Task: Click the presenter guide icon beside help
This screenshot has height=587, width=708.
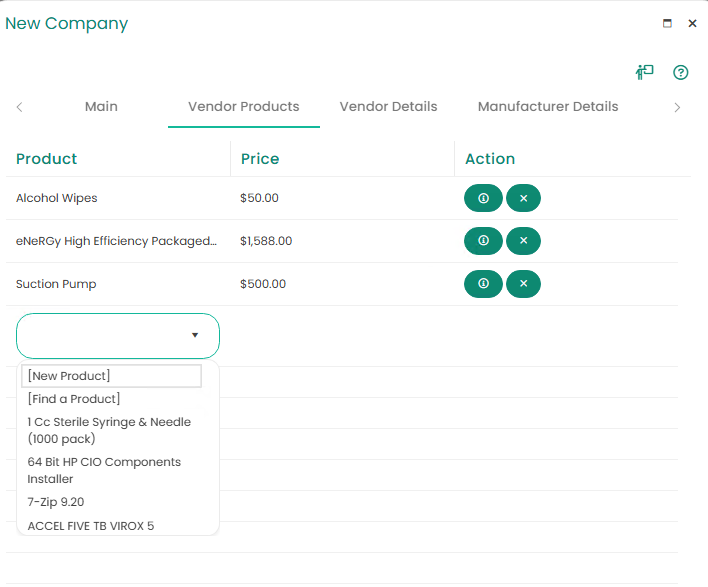Action: tap(644, 73)
